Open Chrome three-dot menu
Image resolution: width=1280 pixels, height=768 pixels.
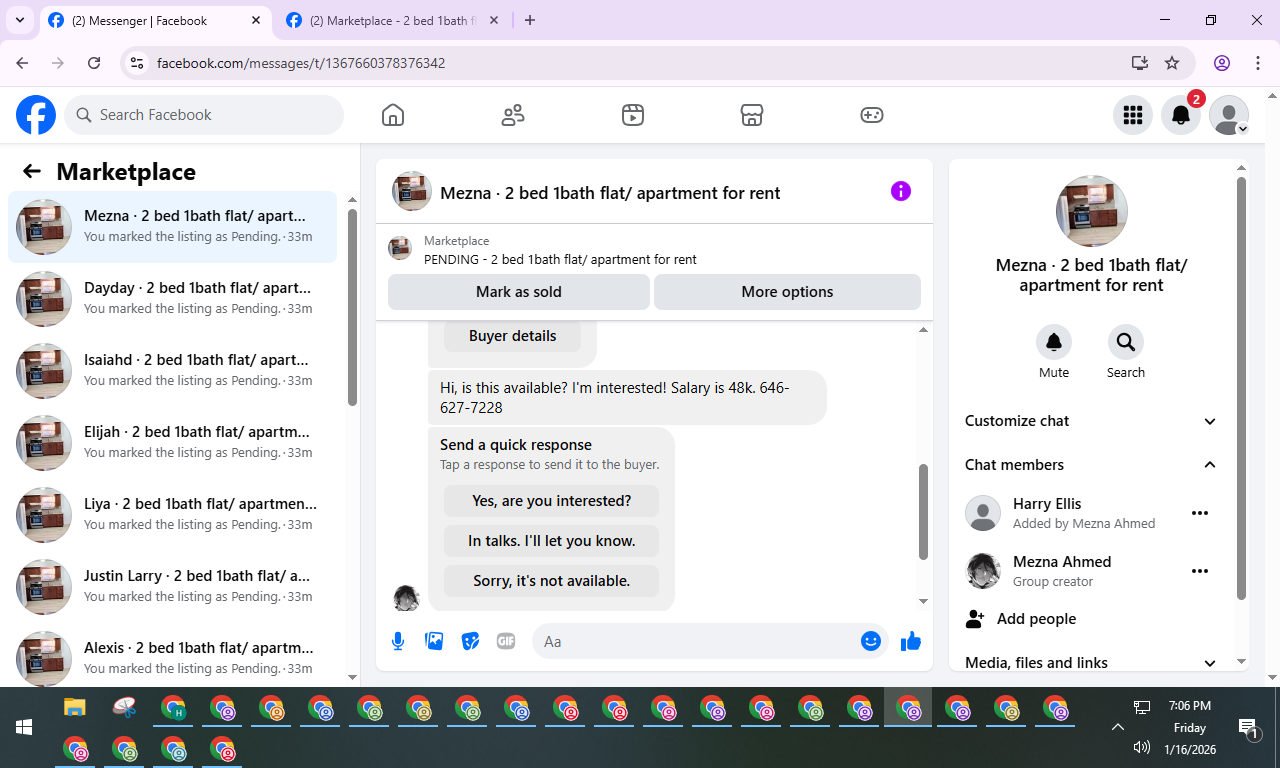[1258, 63]
